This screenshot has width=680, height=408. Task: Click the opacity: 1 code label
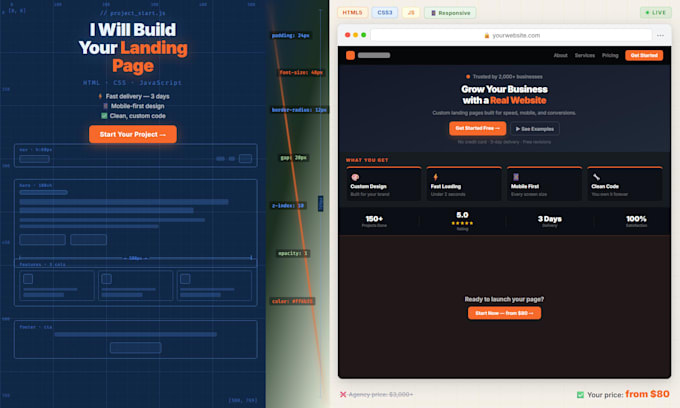[x=293, y=253]
